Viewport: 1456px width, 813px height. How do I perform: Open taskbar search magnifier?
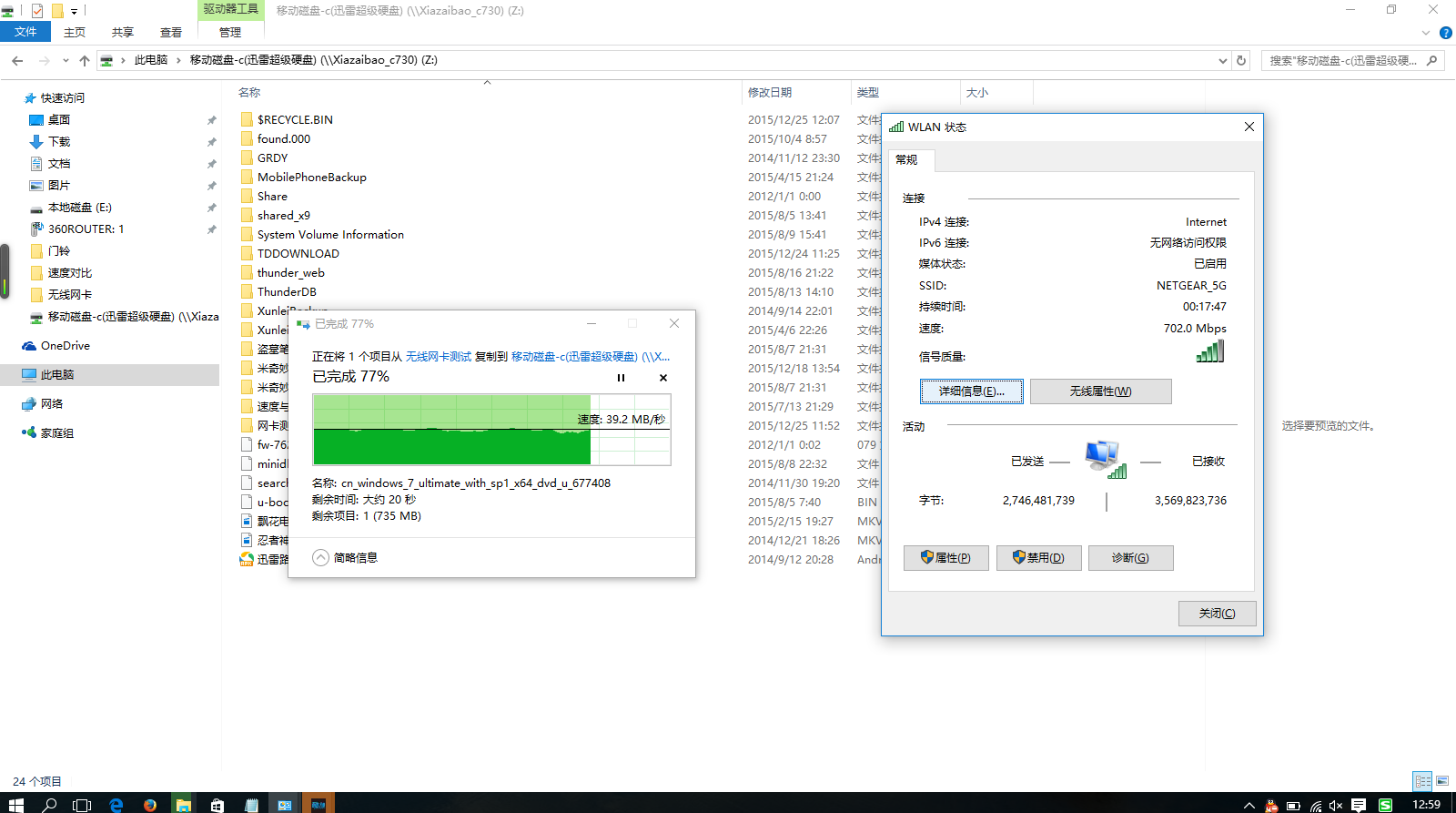[x=50, y=805]
